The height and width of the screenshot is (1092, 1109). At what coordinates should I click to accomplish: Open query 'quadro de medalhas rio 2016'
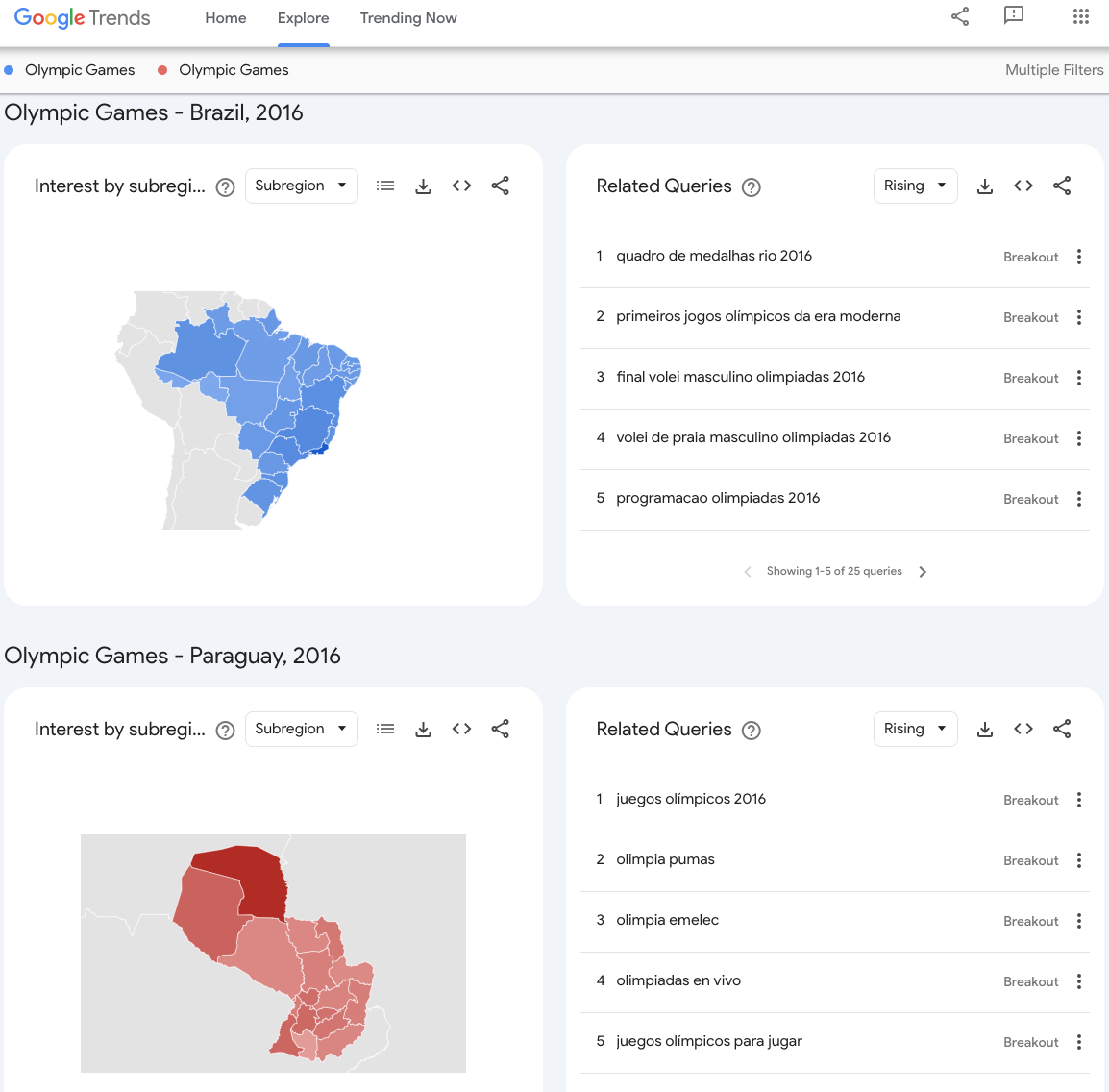point(714,256)
